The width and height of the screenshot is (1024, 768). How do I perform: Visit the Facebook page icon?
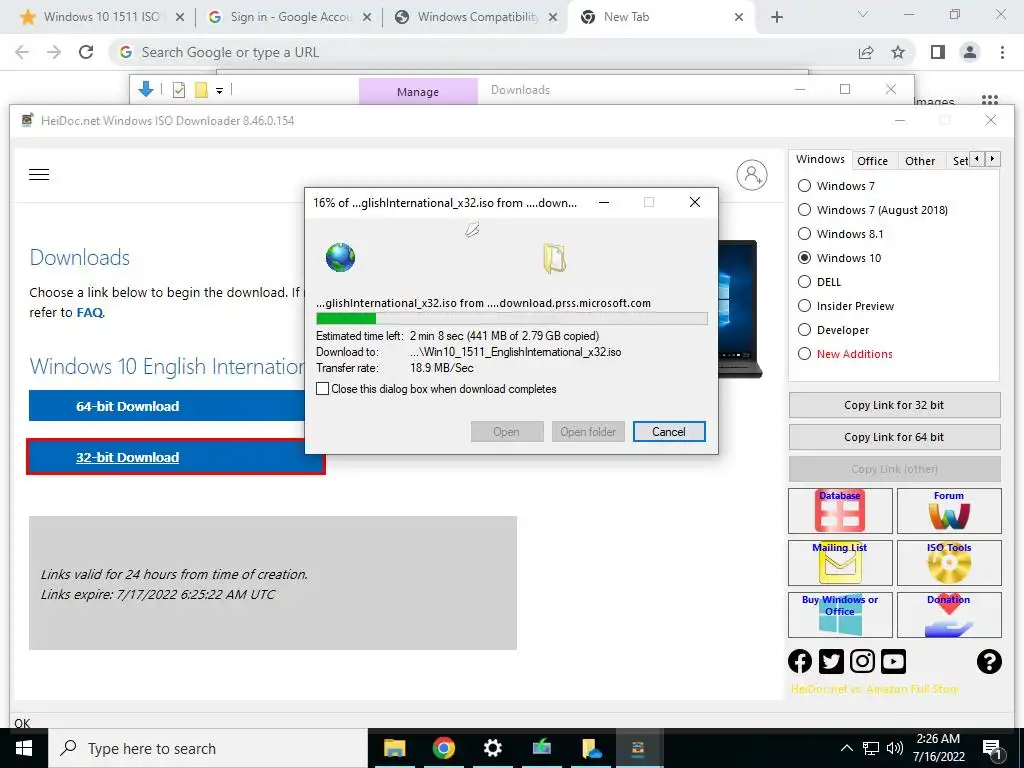coord(800,662)
